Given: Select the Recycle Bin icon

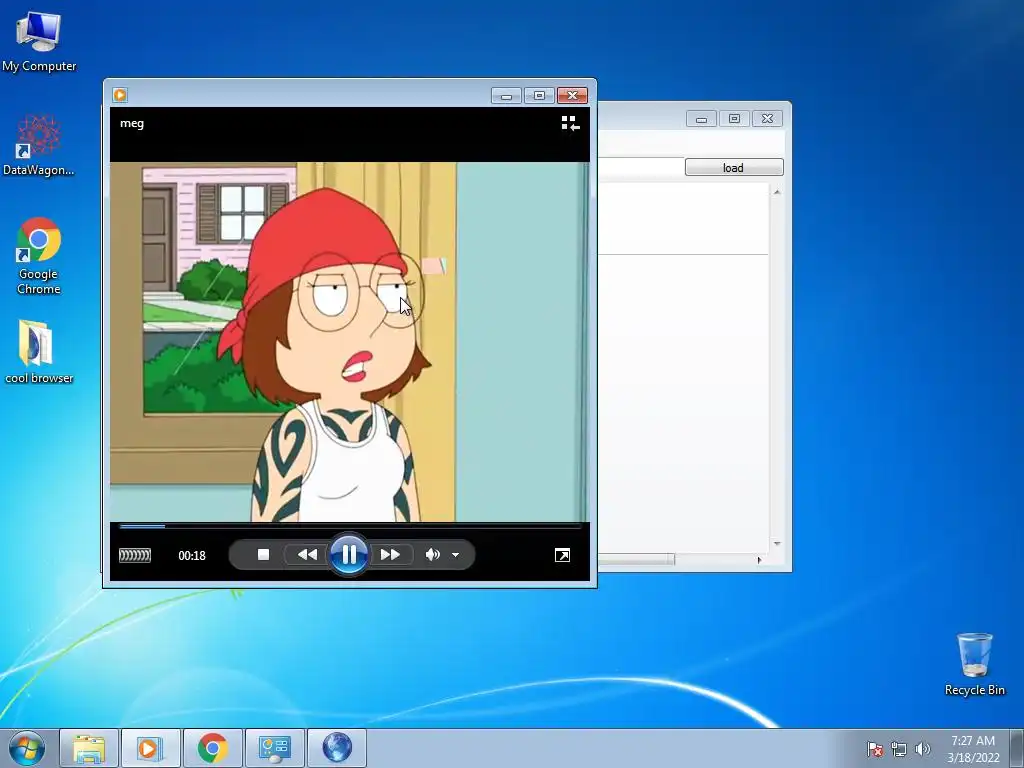Looking at the screenshot, I should pos(974,664).
